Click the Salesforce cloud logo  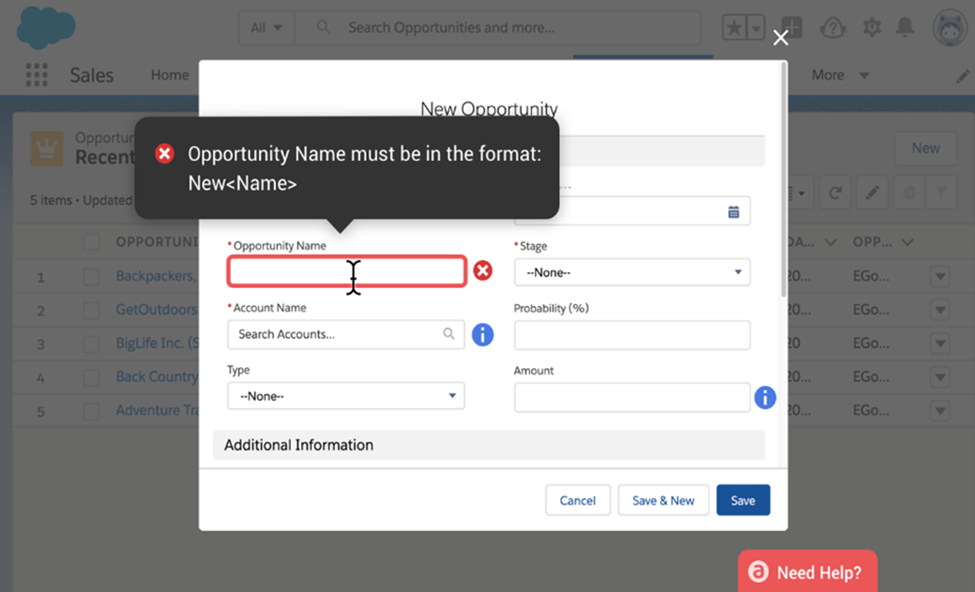click(x=46, y=27)
